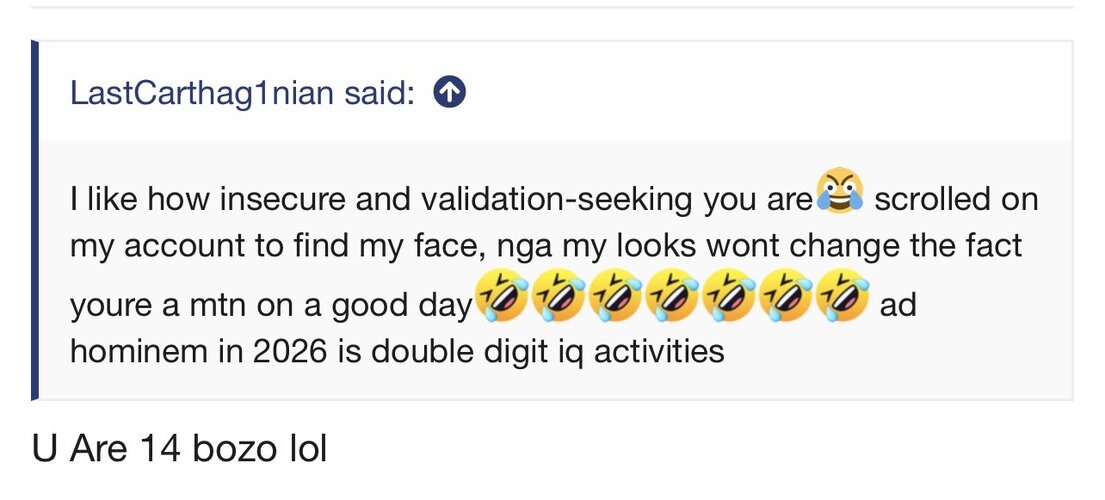Open the LastCarthag1nian username link
Screen dimensions: 1105x500
tap(202, 93)
